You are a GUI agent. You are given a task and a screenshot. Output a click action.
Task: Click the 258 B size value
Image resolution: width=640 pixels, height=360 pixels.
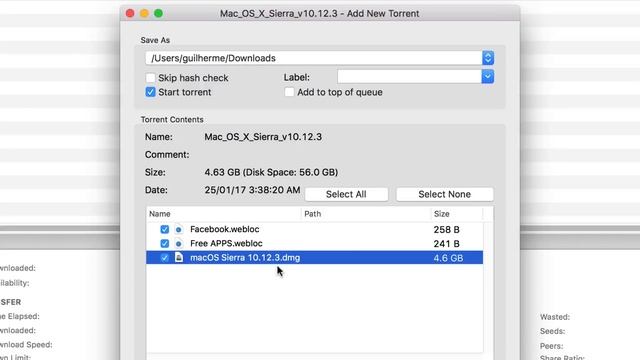click(447, 229)
